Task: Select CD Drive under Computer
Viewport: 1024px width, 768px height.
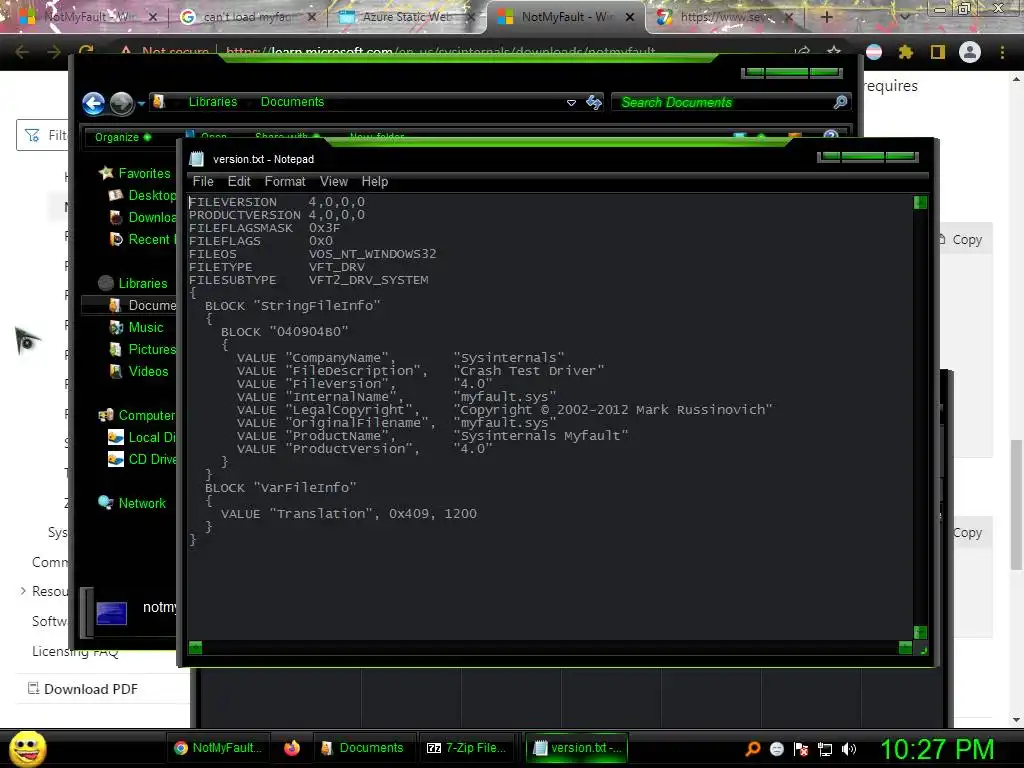Action: [152, 459]
